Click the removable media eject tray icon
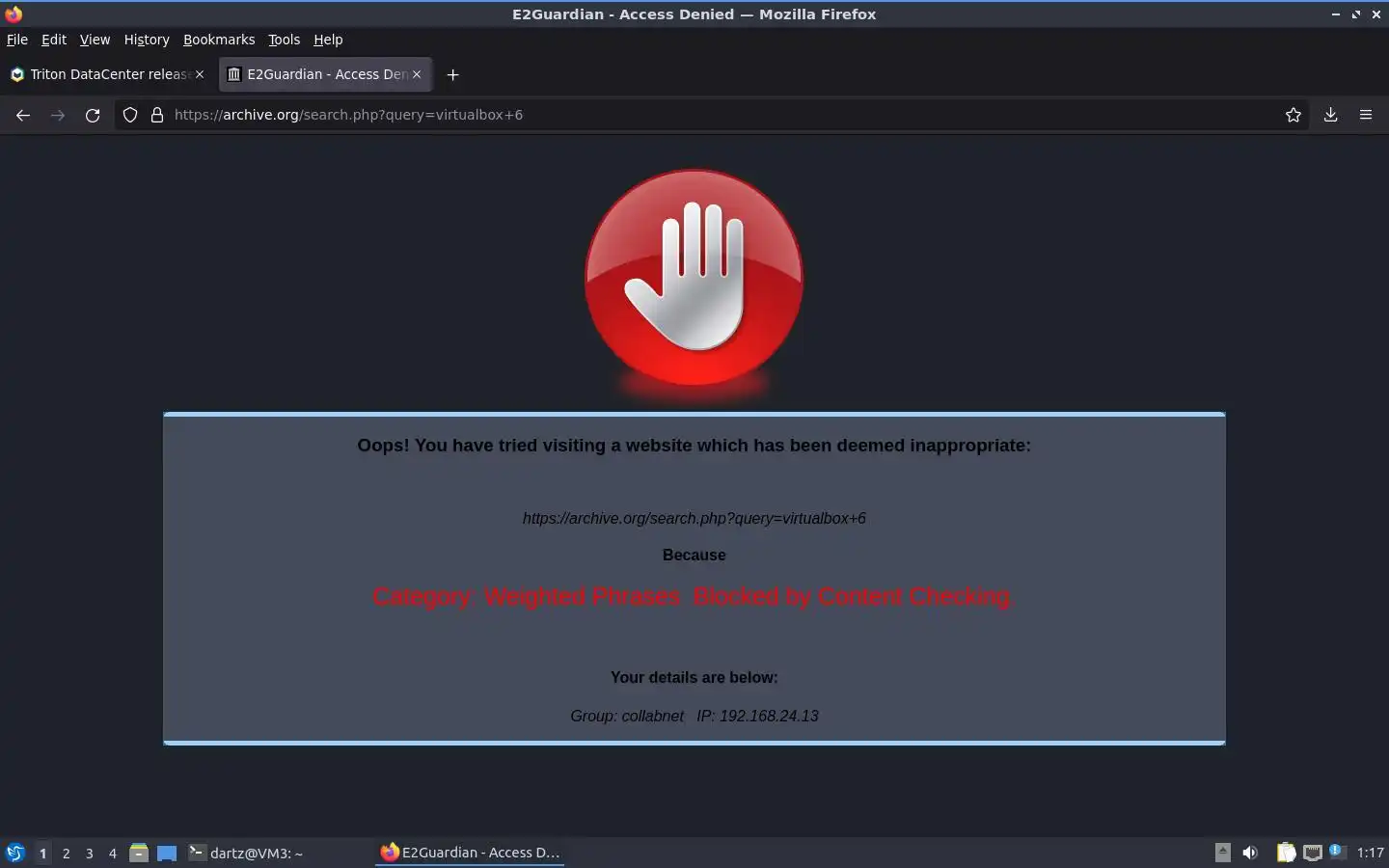The height and width of the screenshot is (868, 1389). pos(1222,853)
